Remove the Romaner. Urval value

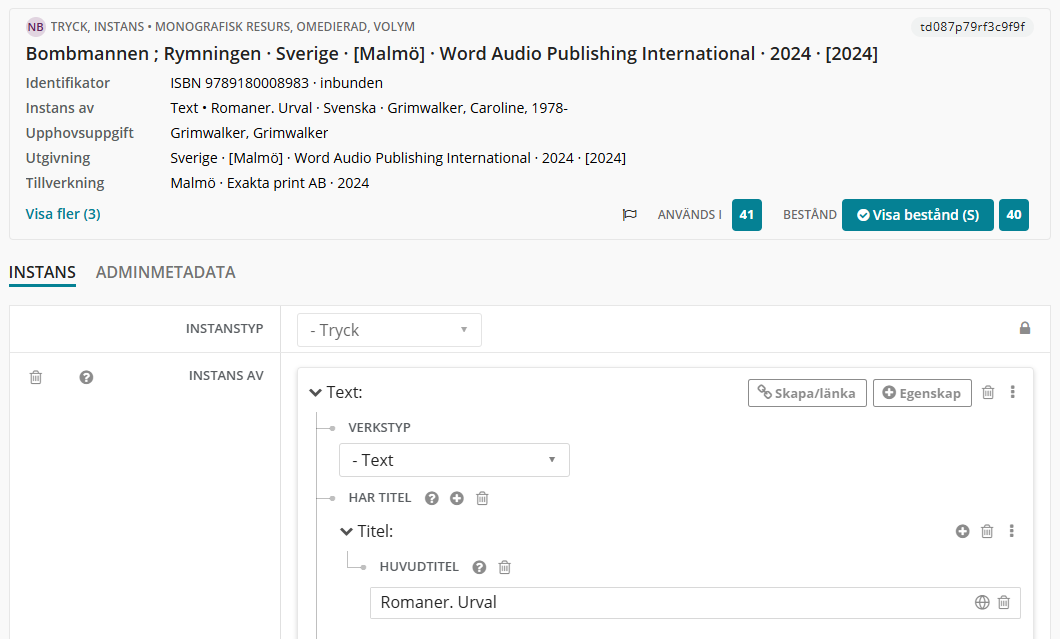pos(1004,602)
